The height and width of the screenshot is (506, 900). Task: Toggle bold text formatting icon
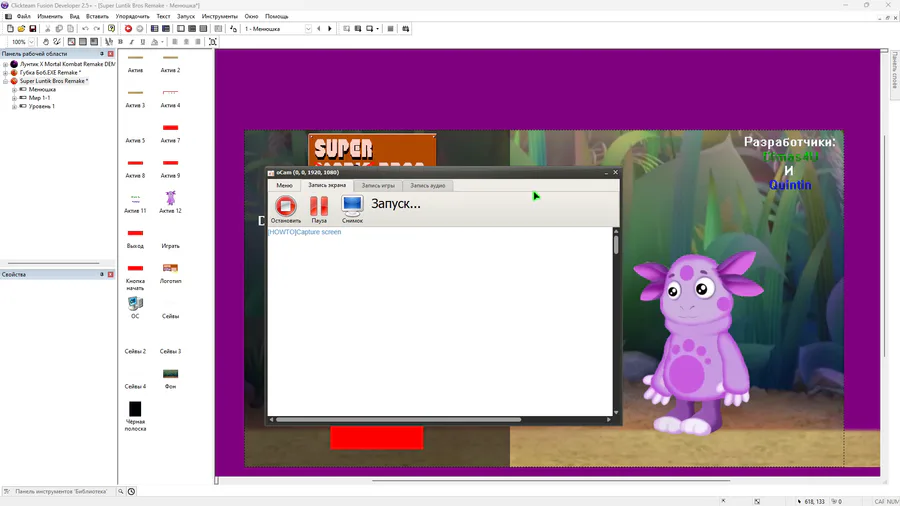point(120,42)
